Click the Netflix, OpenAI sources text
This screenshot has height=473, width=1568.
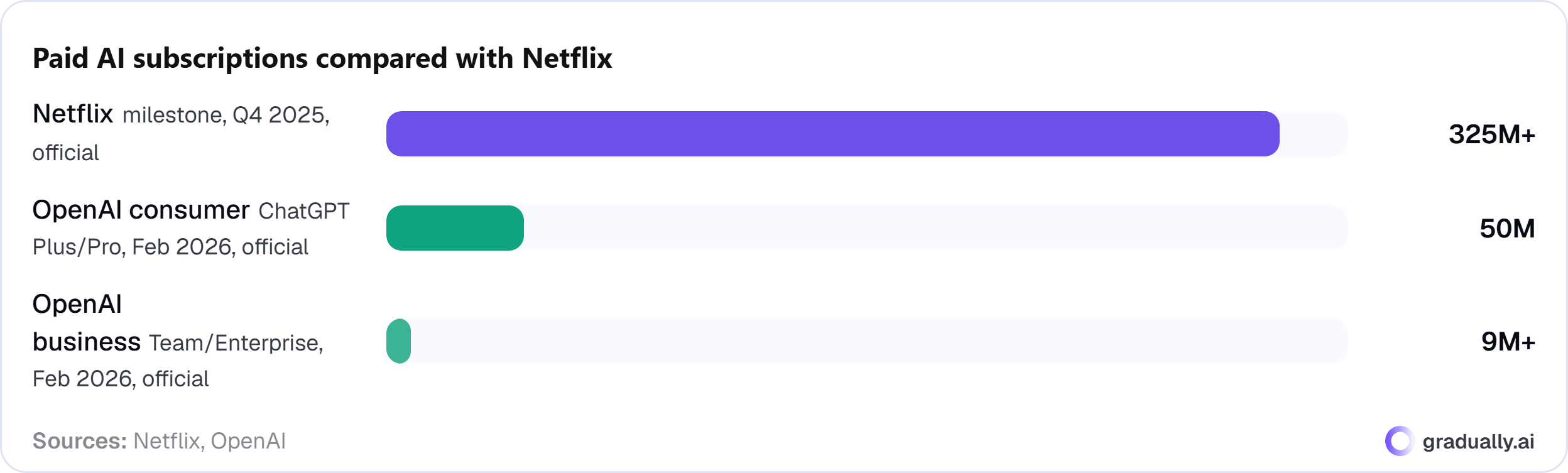click(209, 441)
